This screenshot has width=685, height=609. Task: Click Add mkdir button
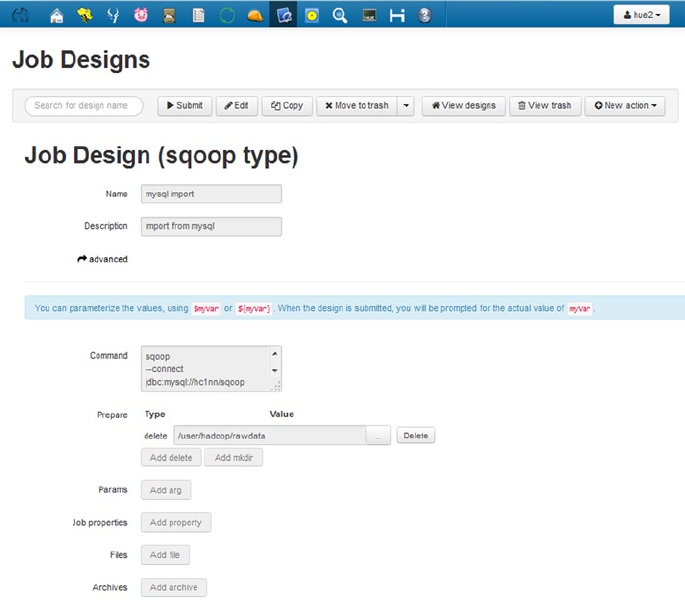pyautogui.click(x=234, y=457)
